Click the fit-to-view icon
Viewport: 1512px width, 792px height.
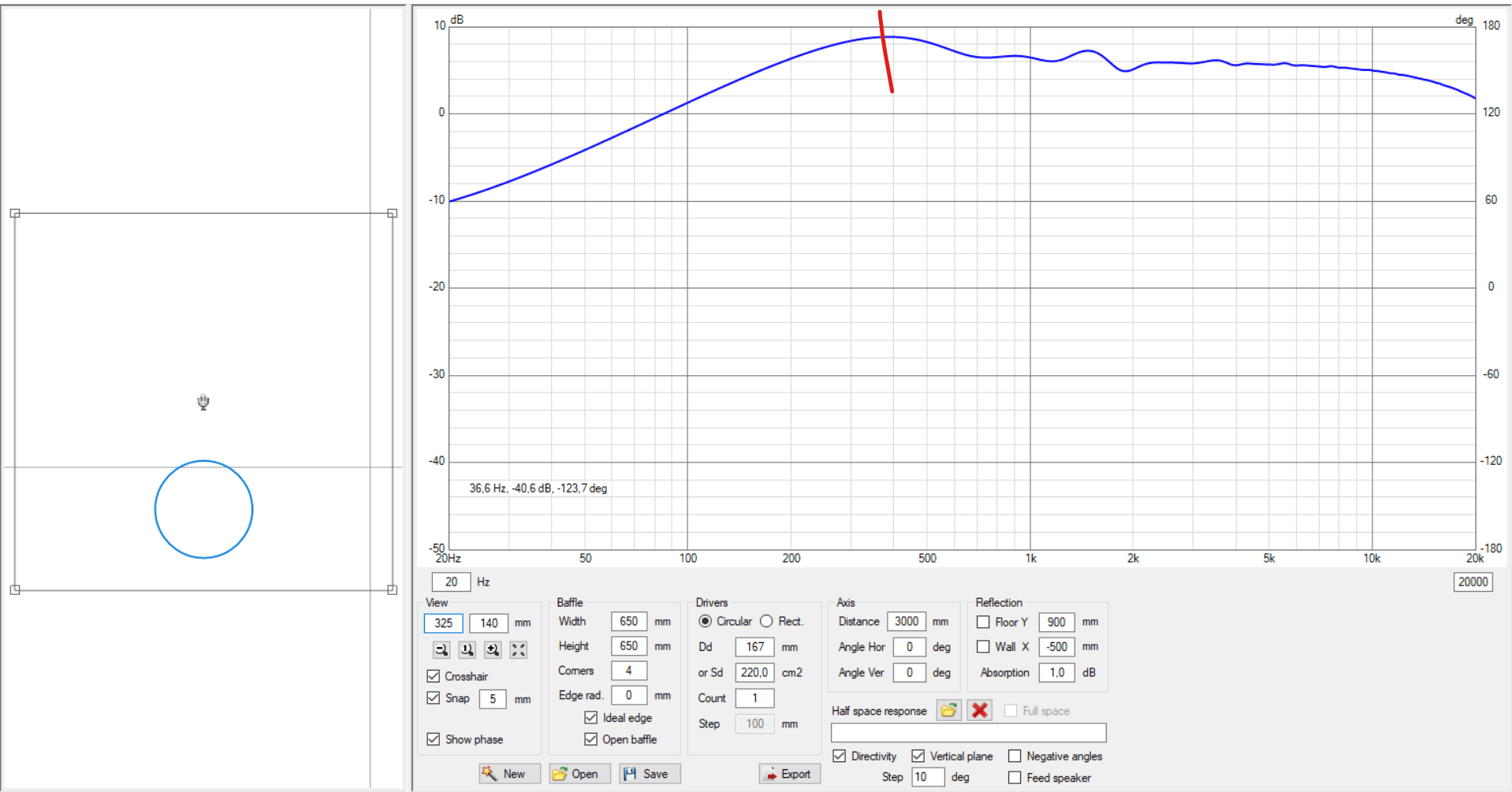[518, 650]
